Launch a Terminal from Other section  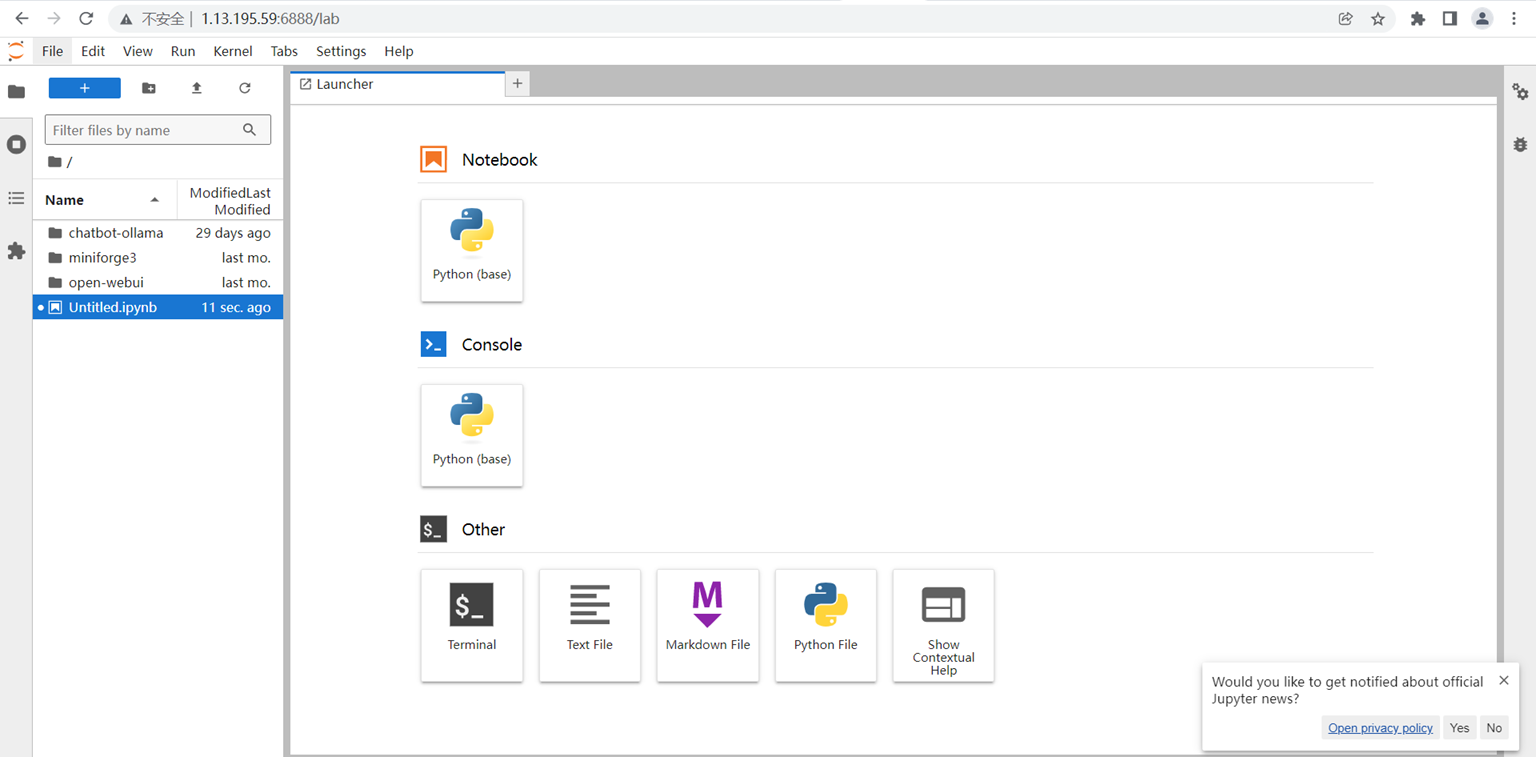[472, 625]
